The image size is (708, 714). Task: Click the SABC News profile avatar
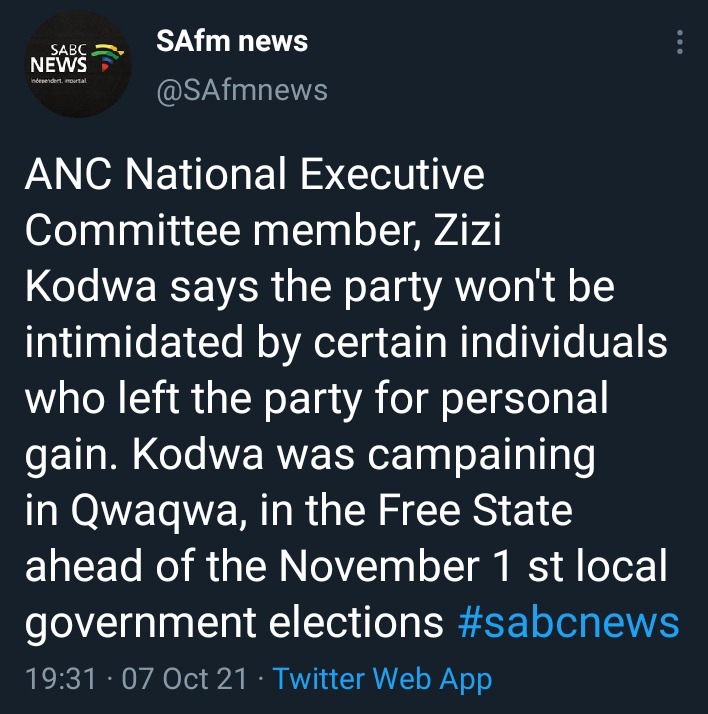pyautogui.click(x=78, y=64)
